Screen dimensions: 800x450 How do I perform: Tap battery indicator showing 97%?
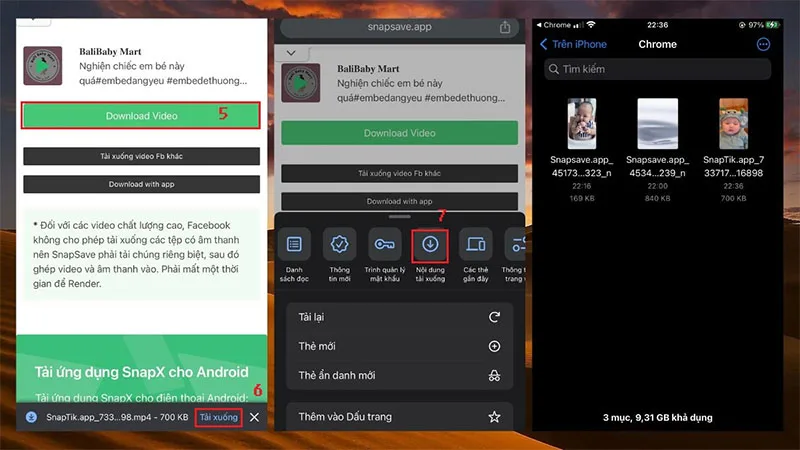764,24
